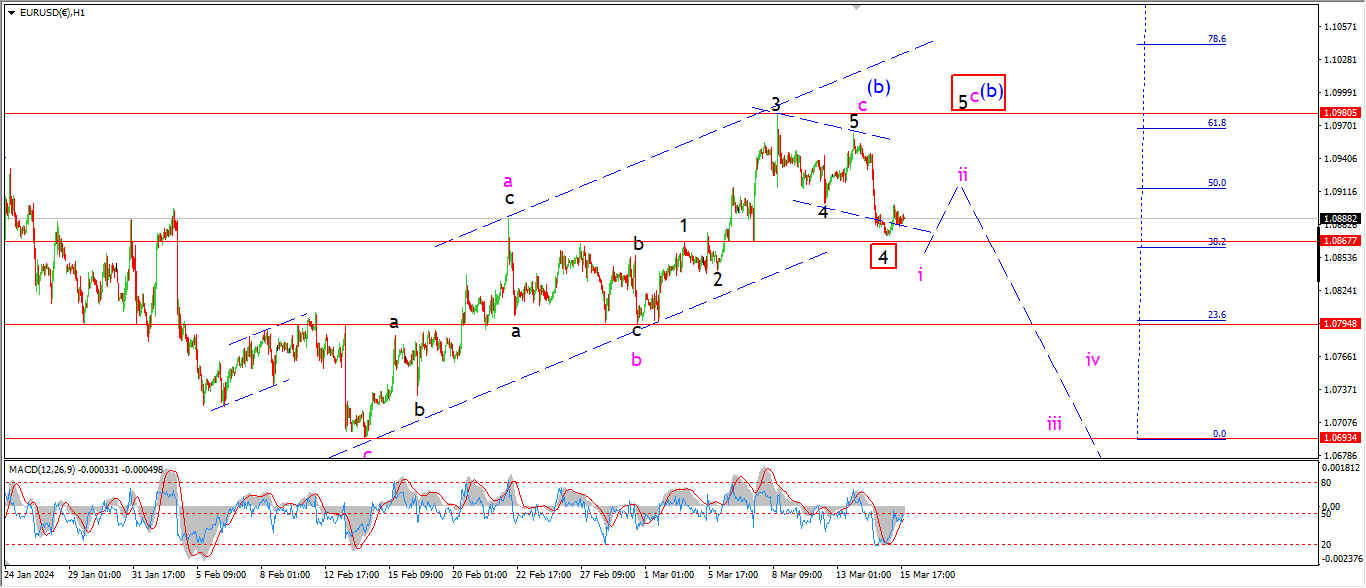Select the pink ii wave projection label
1366x588 pixels.
961,174
